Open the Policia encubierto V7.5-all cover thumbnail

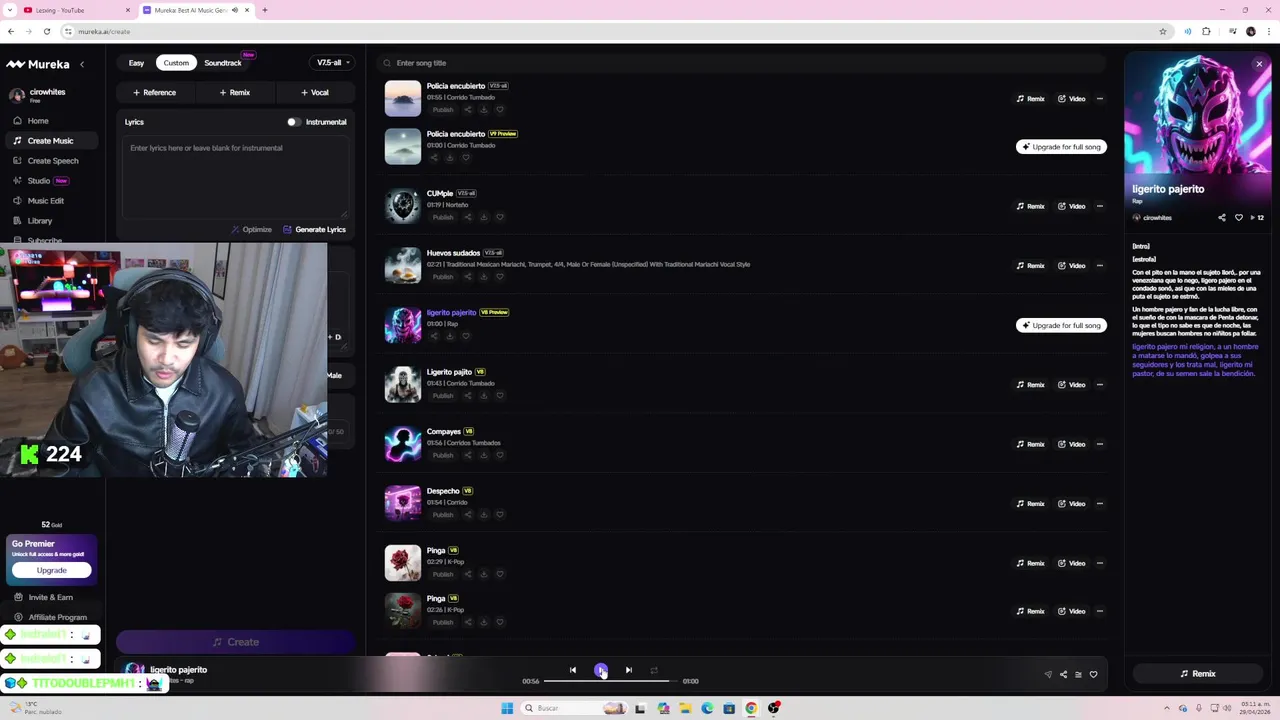coord(403,98)
